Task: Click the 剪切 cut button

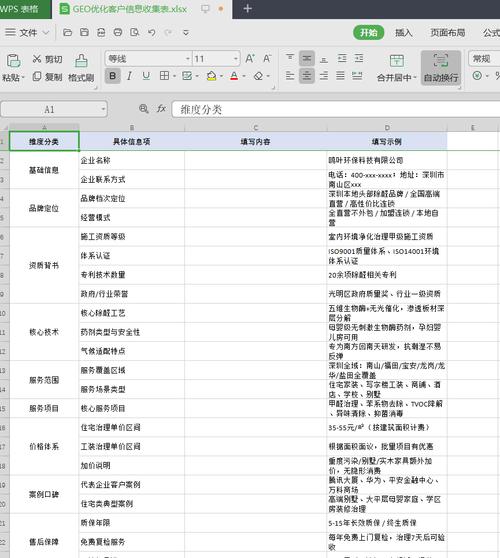Action: (47, 59)
